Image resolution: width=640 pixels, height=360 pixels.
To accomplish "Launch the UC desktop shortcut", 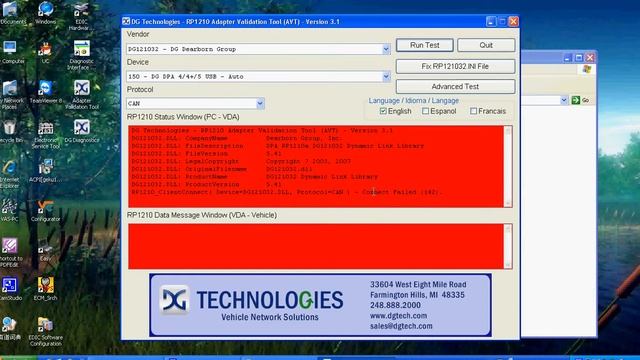I will (45, 52).
